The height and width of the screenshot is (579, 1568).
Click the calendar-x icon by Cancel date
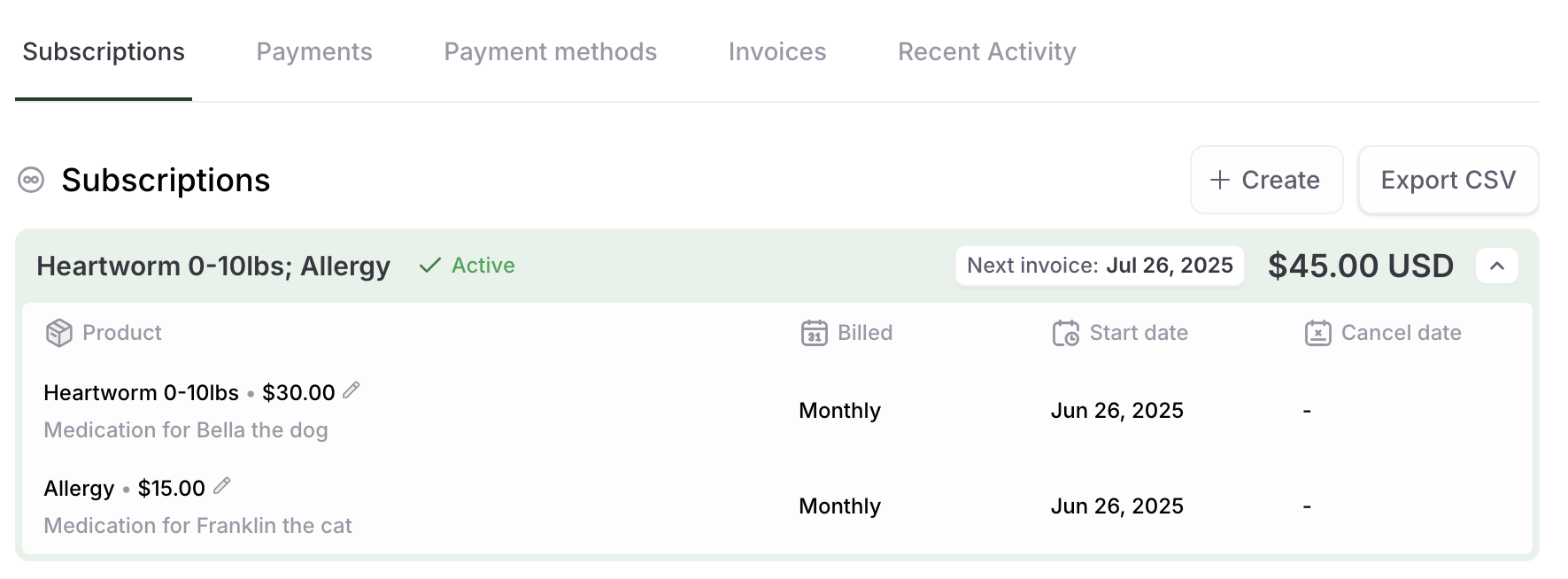(x=1317, y=333)
